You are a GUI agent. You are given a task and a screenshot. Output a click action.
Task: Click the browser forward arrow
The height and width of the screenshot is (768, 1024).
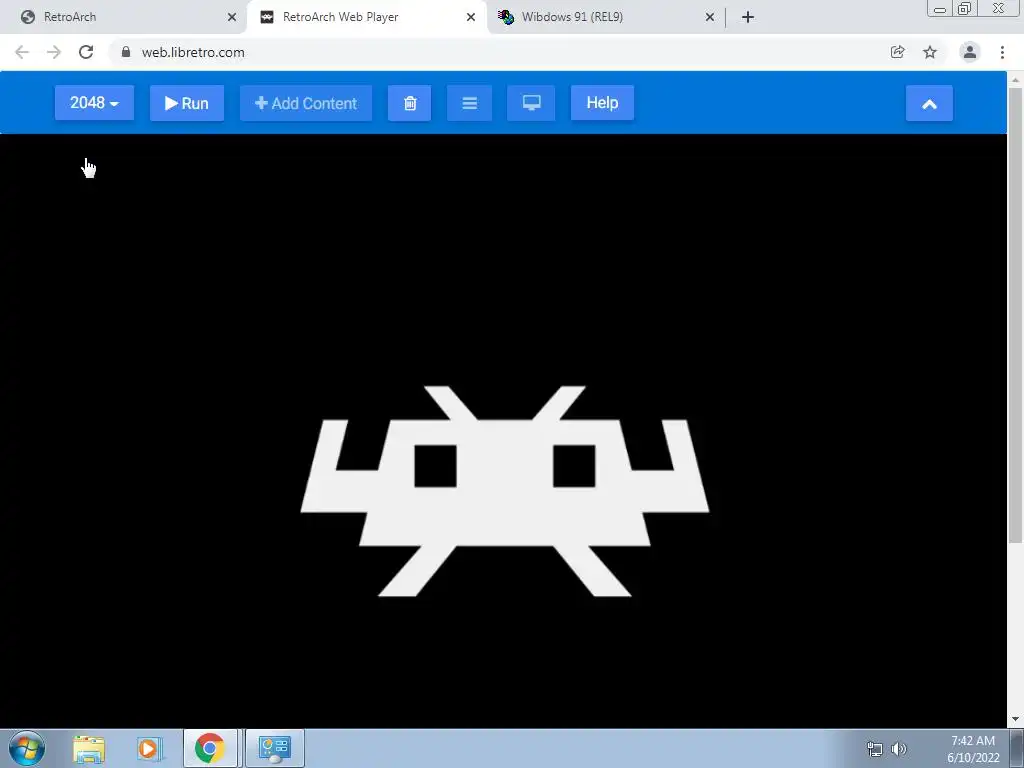(54, 52)
